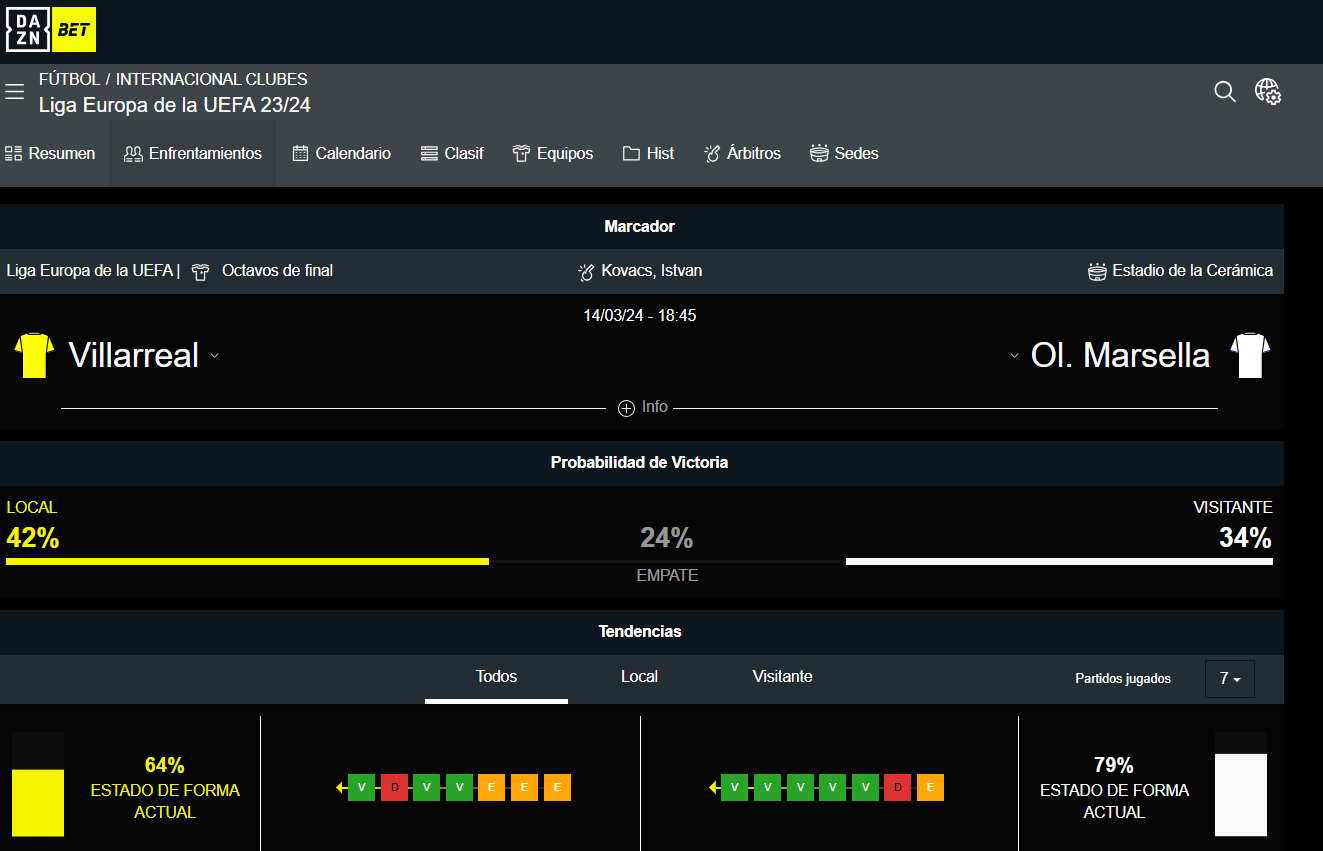
Task: Click the Probabilidad de Victoria header
Action: [640, 463]
